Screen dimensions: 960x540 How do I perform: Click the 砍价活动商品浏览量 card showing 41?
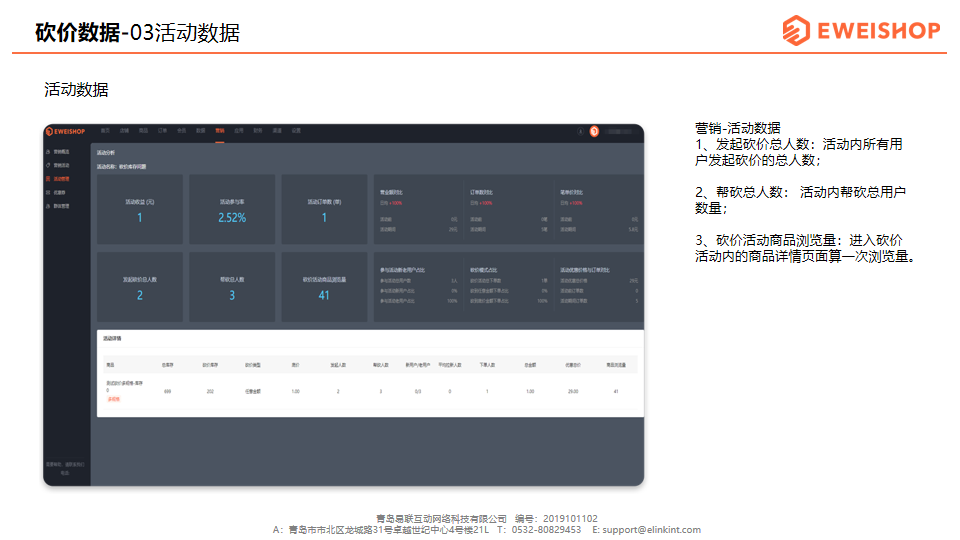pos(324,287)
